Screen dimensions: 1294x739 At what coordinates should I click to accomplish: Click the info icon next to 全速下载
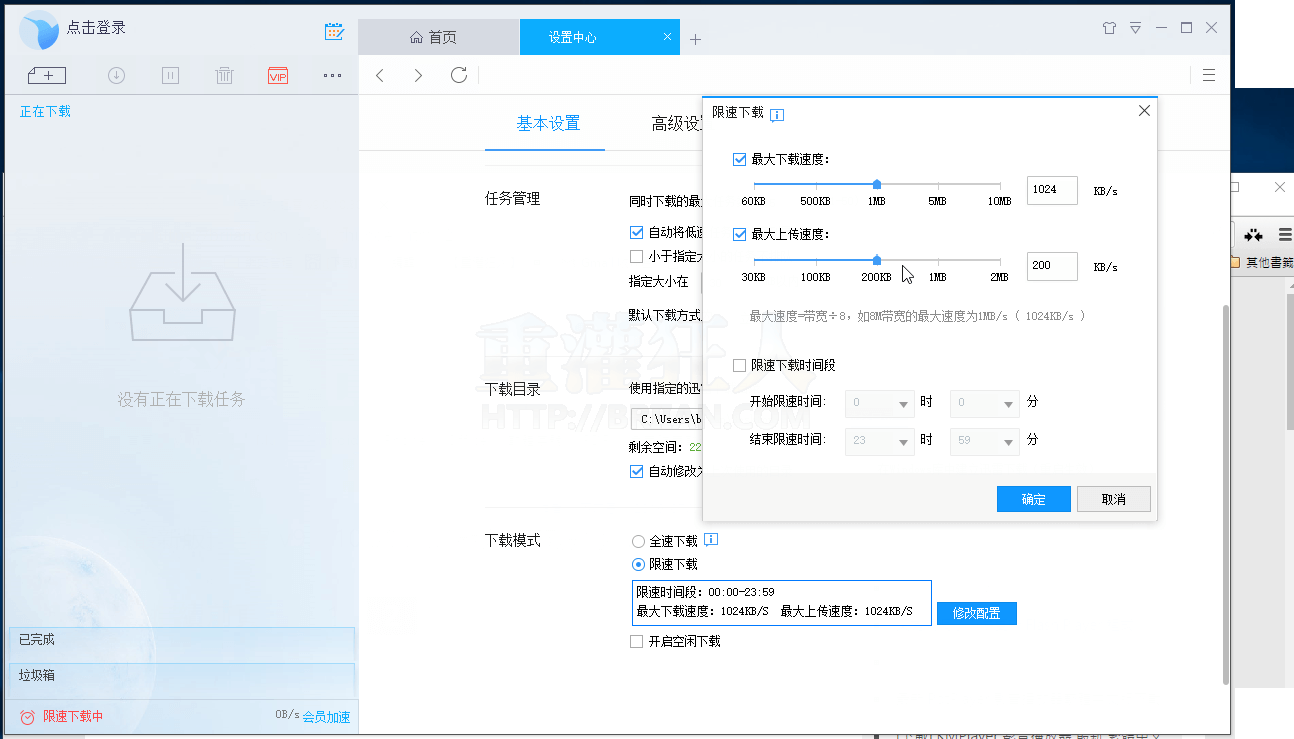(711, 540)
